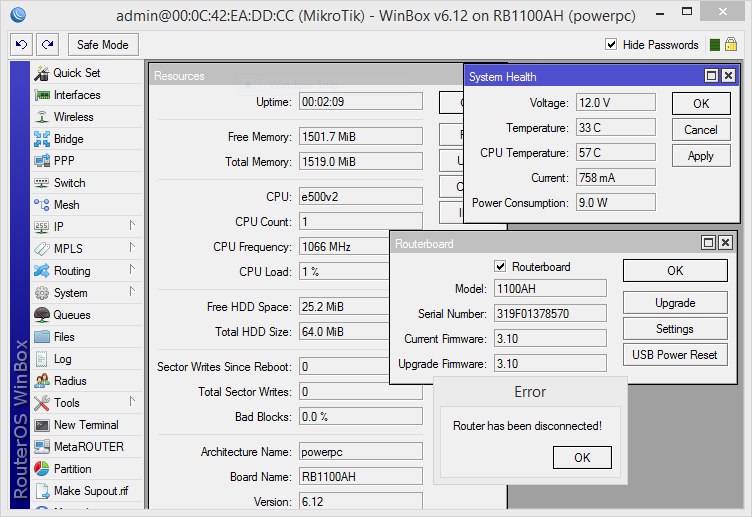This screenshot has width=752, height=517.
Task: Expand the Tools submenu arrow
Action: click(x=132, y=402)
